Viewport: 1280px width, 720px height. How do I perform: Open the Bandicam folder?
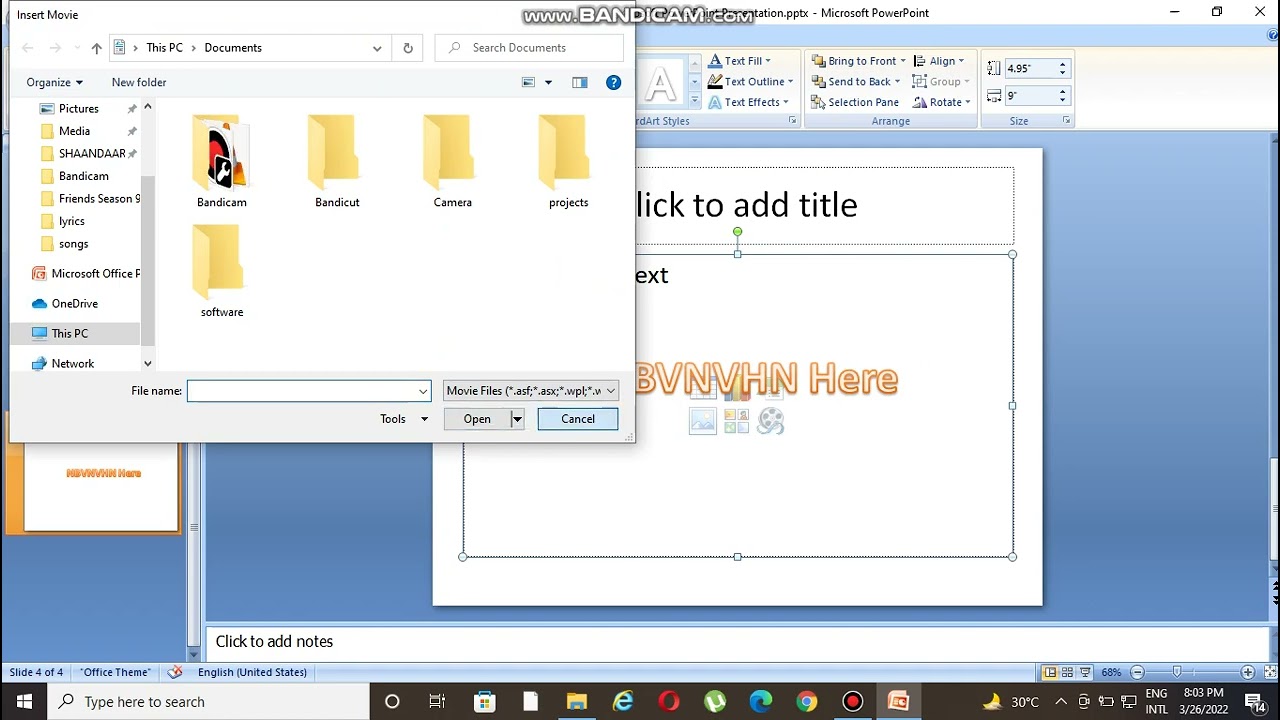221,161
